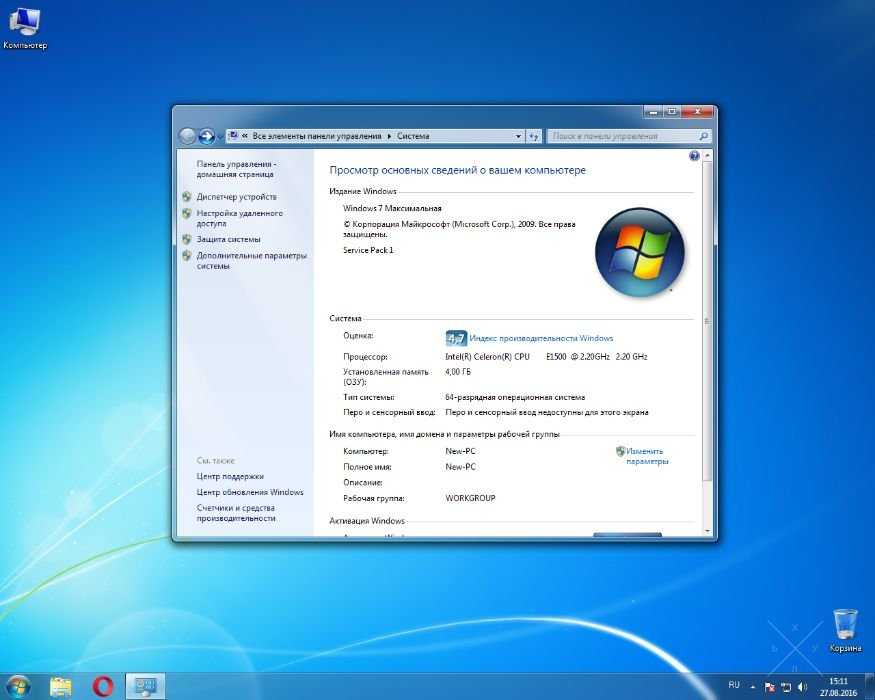The image size is (875, 700).
Task: Open Индекс производительности Windows link
Action: (x=541, y=338)
